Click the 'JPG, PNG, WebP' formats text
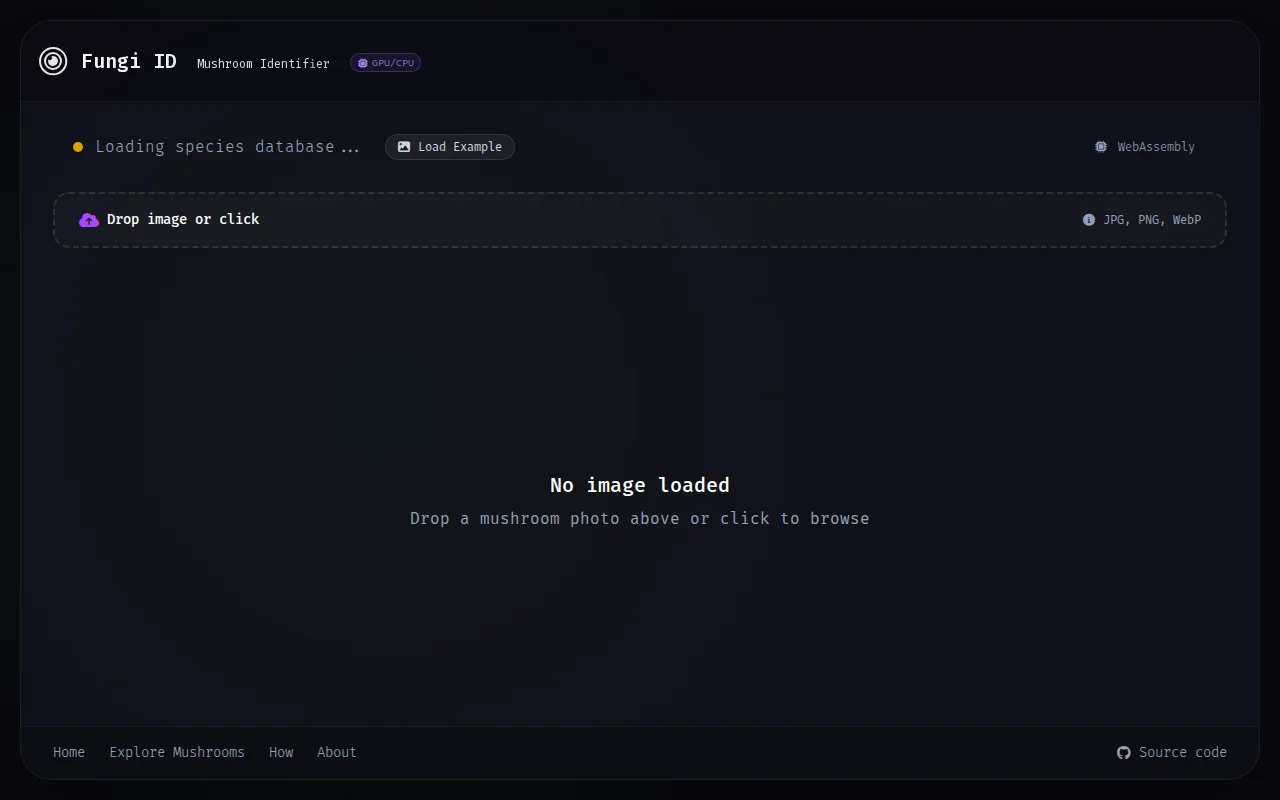 (1152, 220)
